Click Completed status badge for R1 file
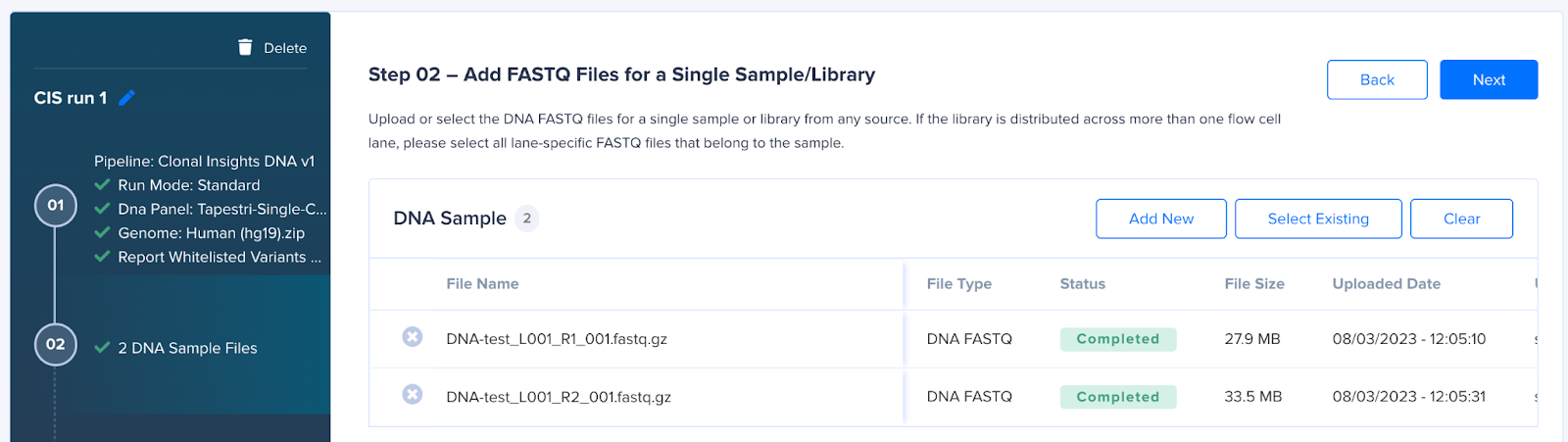The width and height of the screenshot is (1568, 442). coord(1118,339)
